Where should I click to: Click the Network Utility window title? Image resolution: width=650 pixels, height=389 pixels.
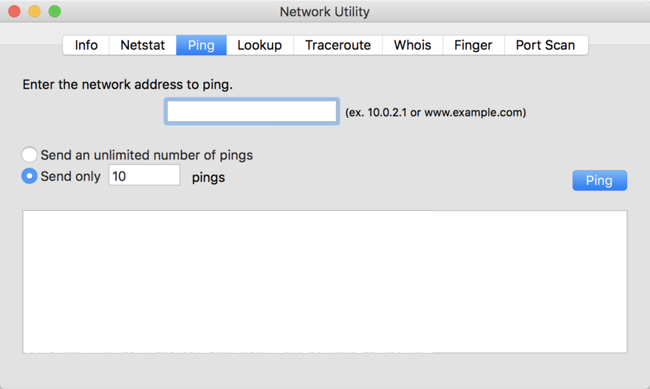pyautogui.click(x=325, y=12)
